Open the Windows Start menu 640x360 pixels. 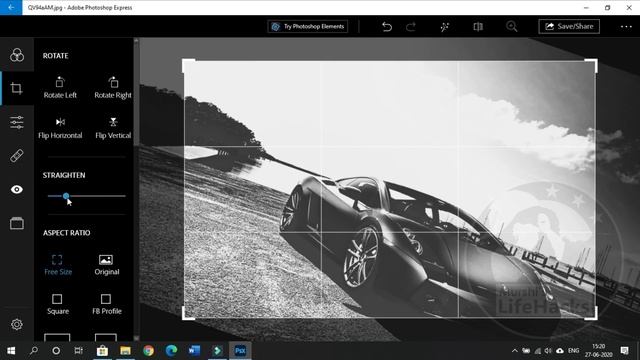coord(11,351)
